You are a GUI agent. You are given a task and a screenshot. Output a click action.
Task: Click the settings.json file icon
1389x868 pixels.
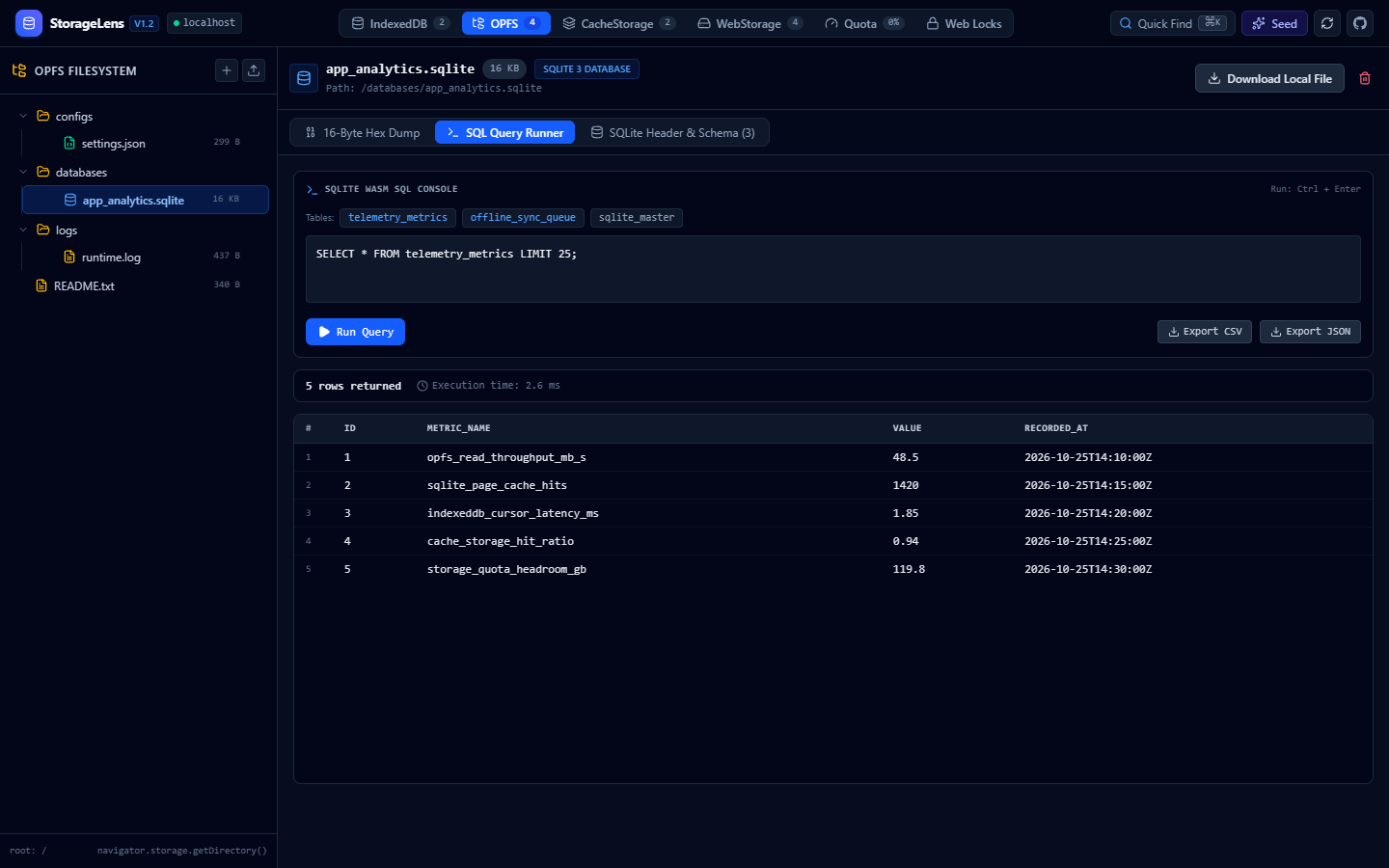pos(69,143)
